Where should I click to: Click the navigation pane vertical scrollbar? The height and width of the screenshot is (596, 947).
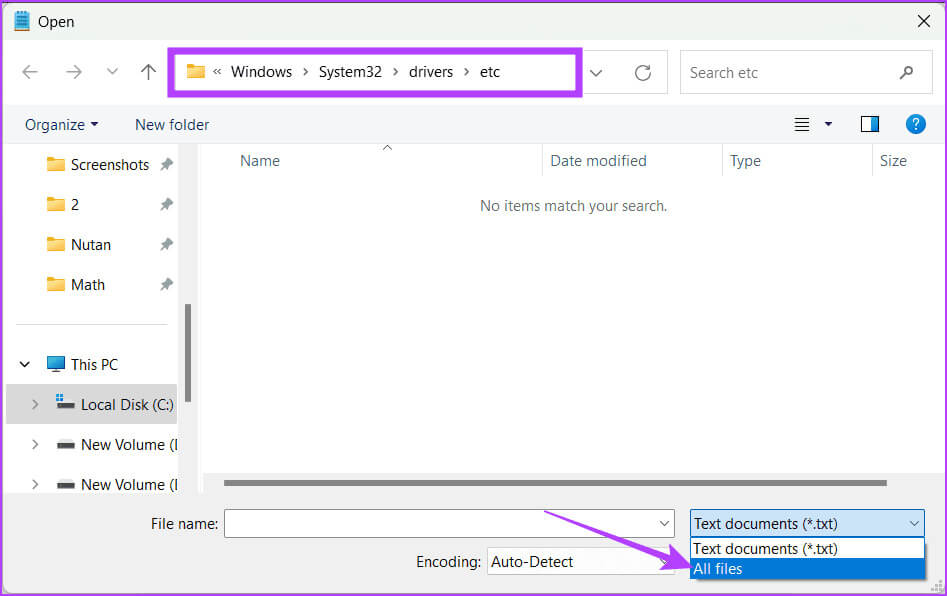coord(188,353)
